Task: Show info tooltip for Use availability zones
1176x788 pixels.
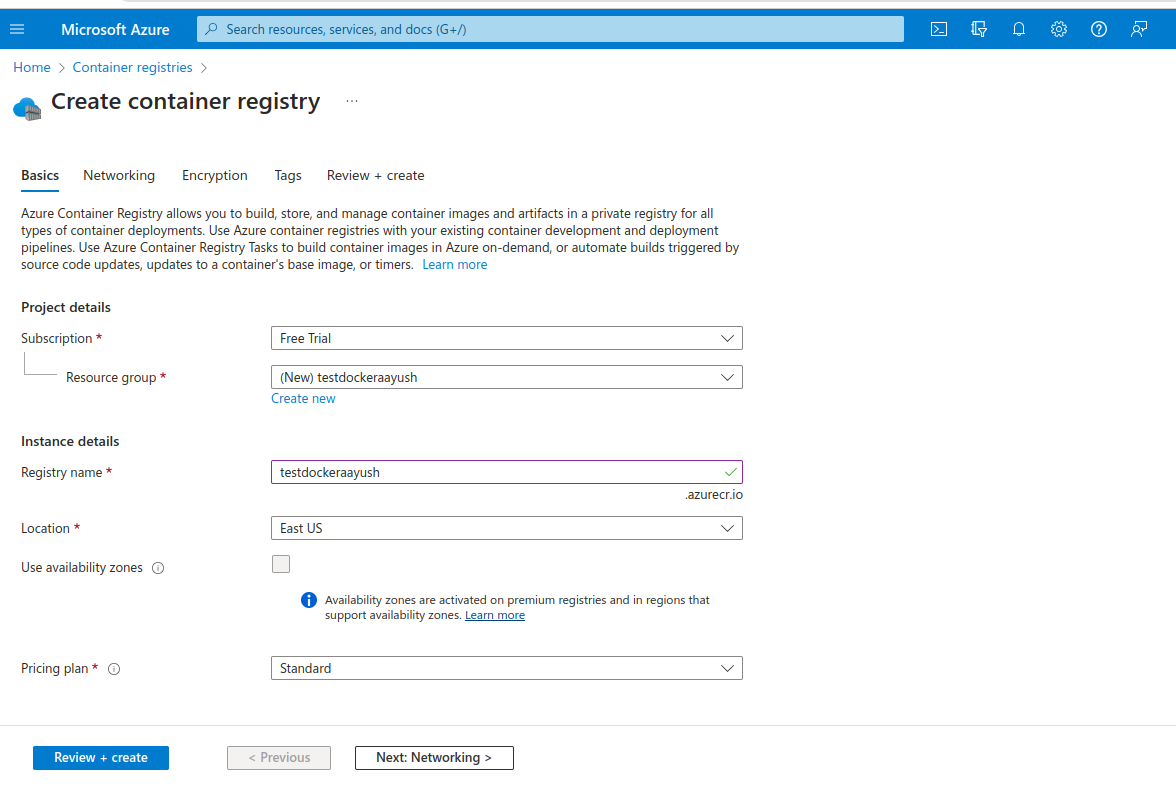Action: [x=158, y=568]
